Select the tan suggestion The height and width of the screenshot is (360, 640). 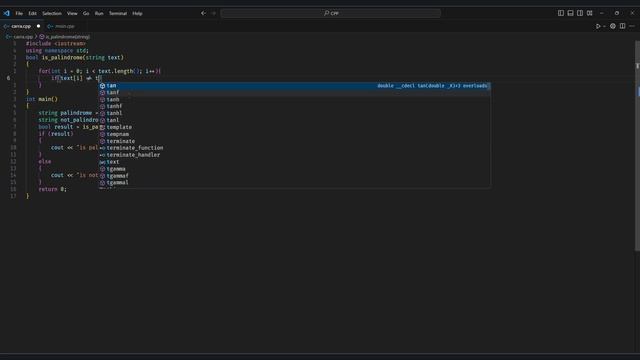pos(295,86)
